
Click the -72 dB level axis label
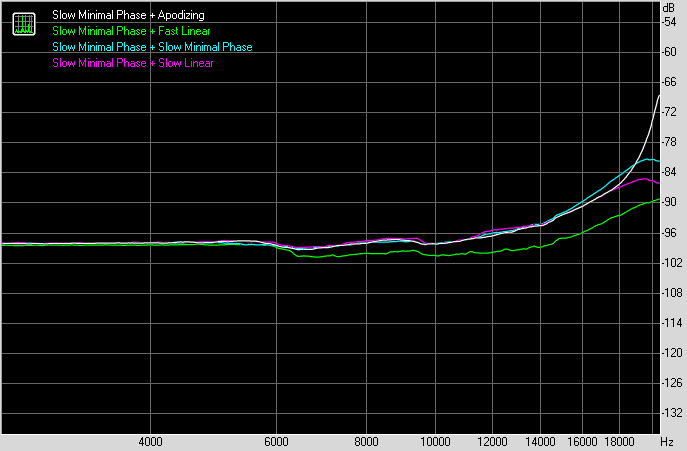671,112
